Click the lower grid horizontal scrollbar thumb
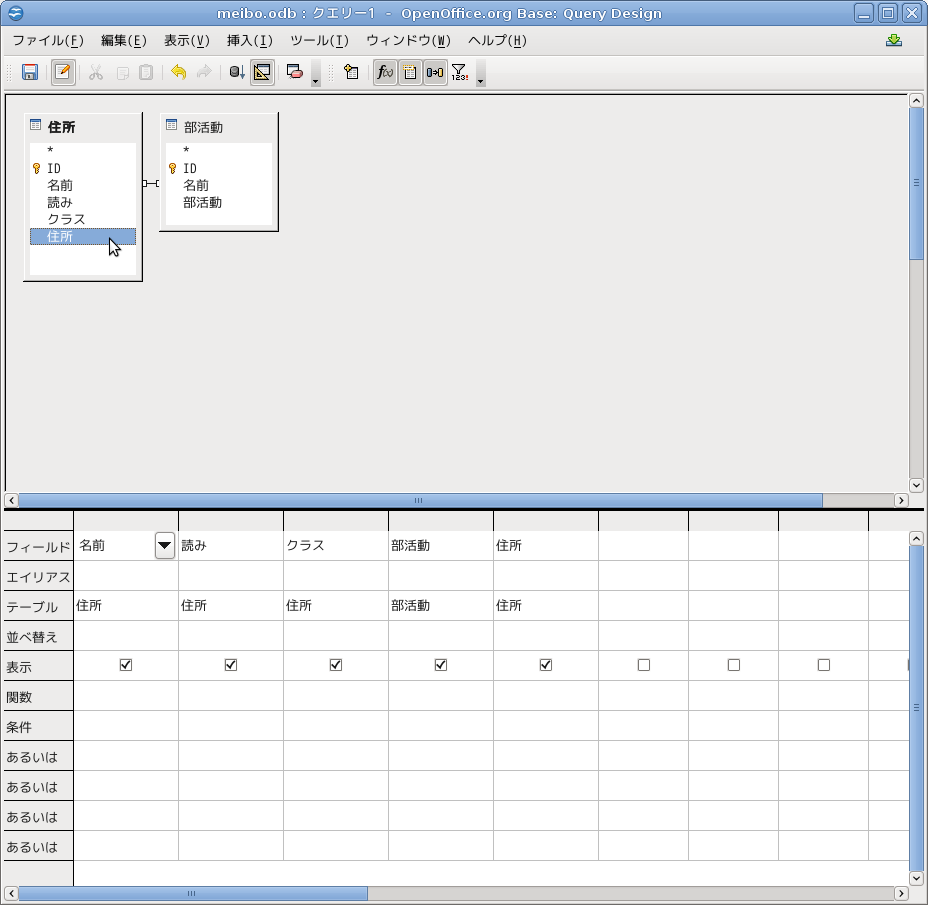 pos(192,893)
